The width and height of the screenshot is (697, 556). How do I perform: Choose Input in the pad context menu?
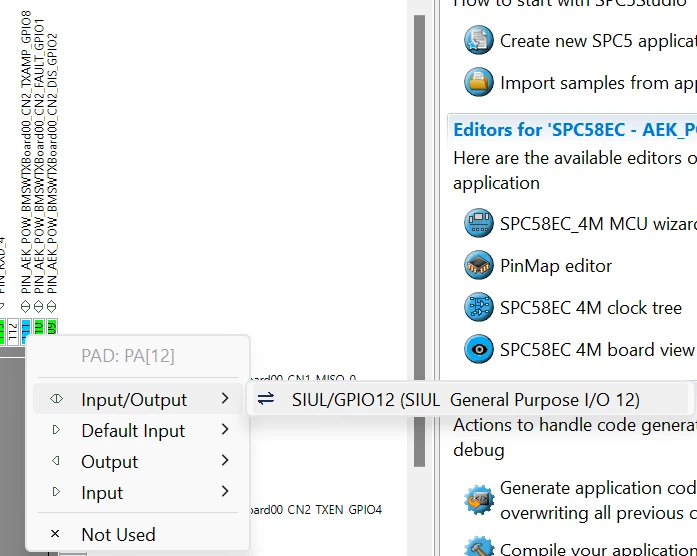tap(138, 492)
